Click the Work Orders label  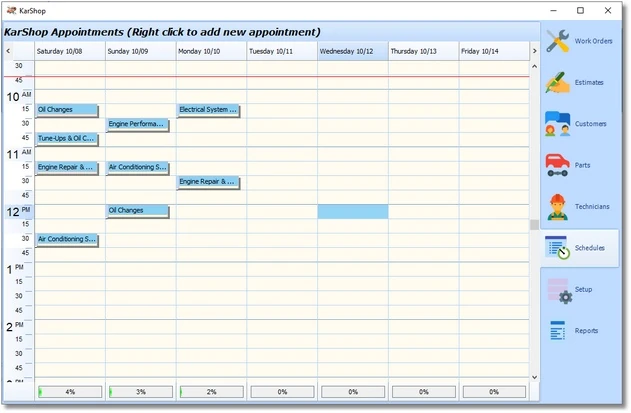pyautogui.click(x=593, y=41)
